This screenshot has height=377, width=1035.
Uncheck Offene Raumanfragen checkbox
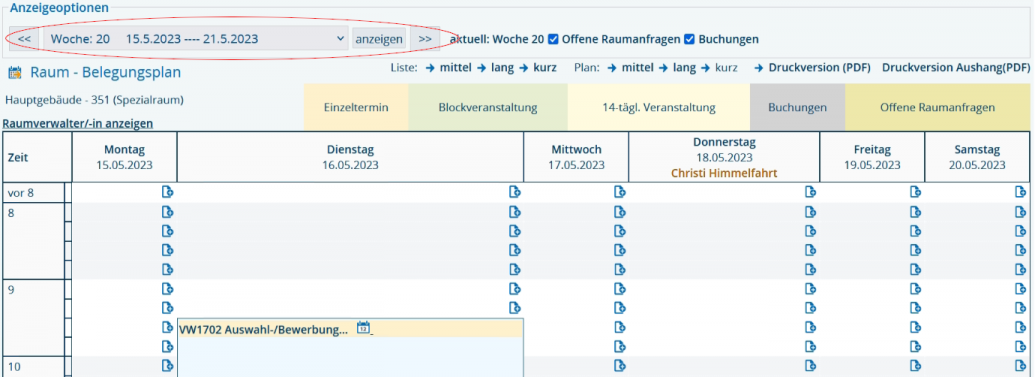coord(554,39)
